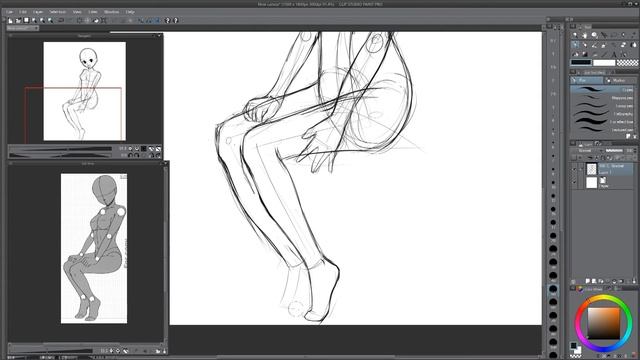Choose the dark main drawing color swatch
Screen dimensions: 640x360
pyautogui.click(x=581, y=62)
